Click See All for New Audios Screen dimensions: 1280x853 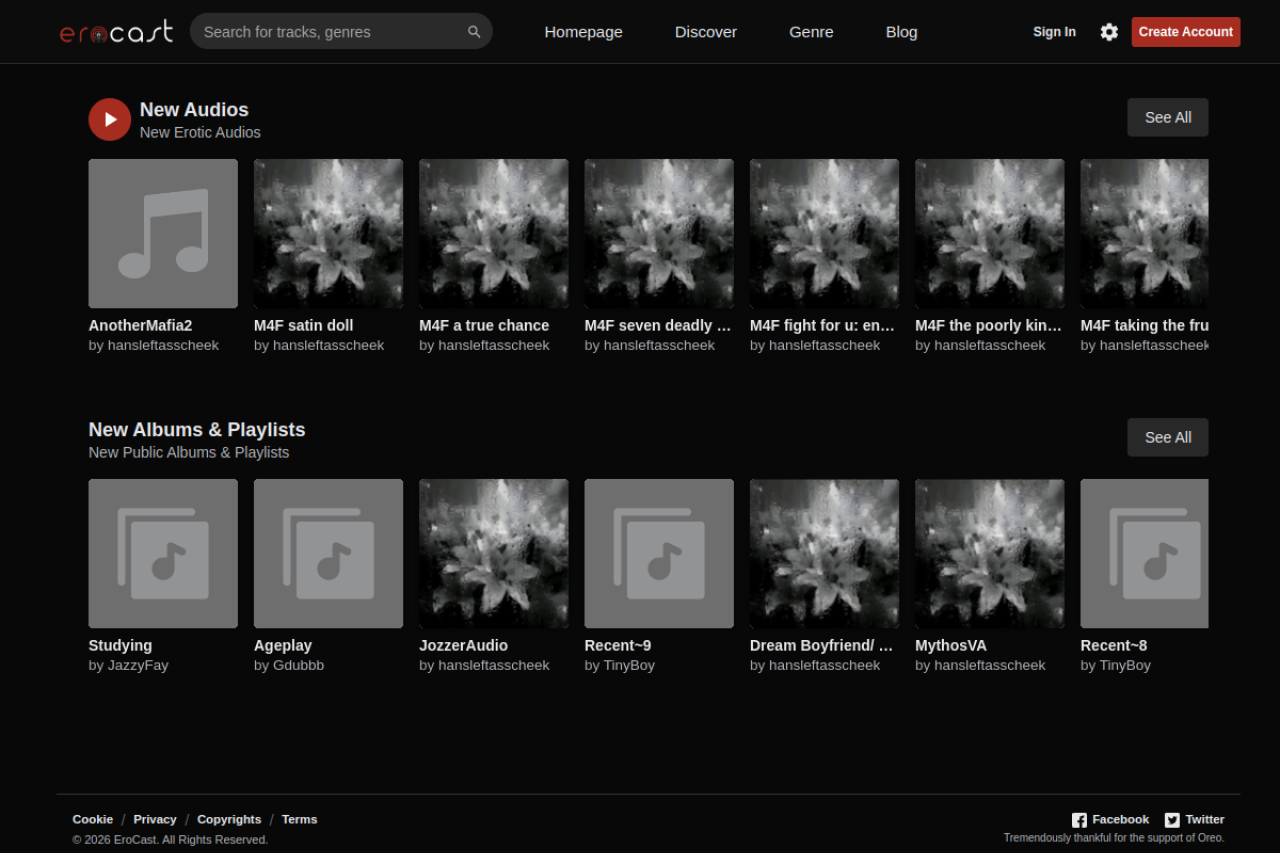pos(1167,117)
